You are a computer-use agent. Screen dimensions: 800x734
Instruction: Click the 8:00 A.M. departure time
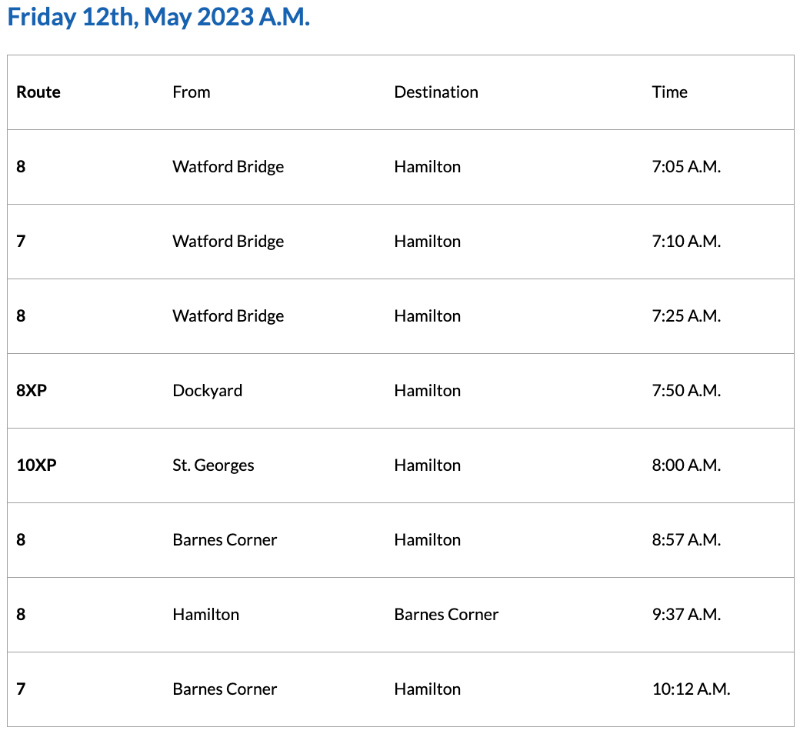click(x=685, y=465)
